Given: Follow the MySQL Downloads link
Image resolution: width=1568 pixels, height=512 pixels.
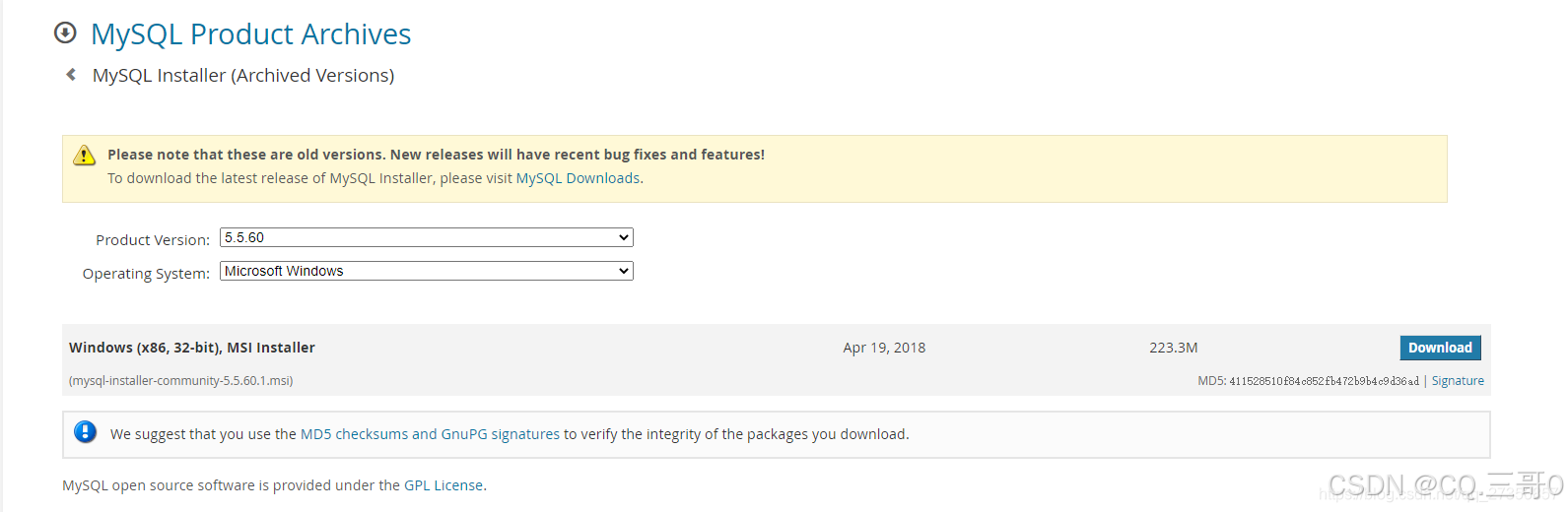Looking at the screenshot, I should pyautogui.click(x=578, y=178).
